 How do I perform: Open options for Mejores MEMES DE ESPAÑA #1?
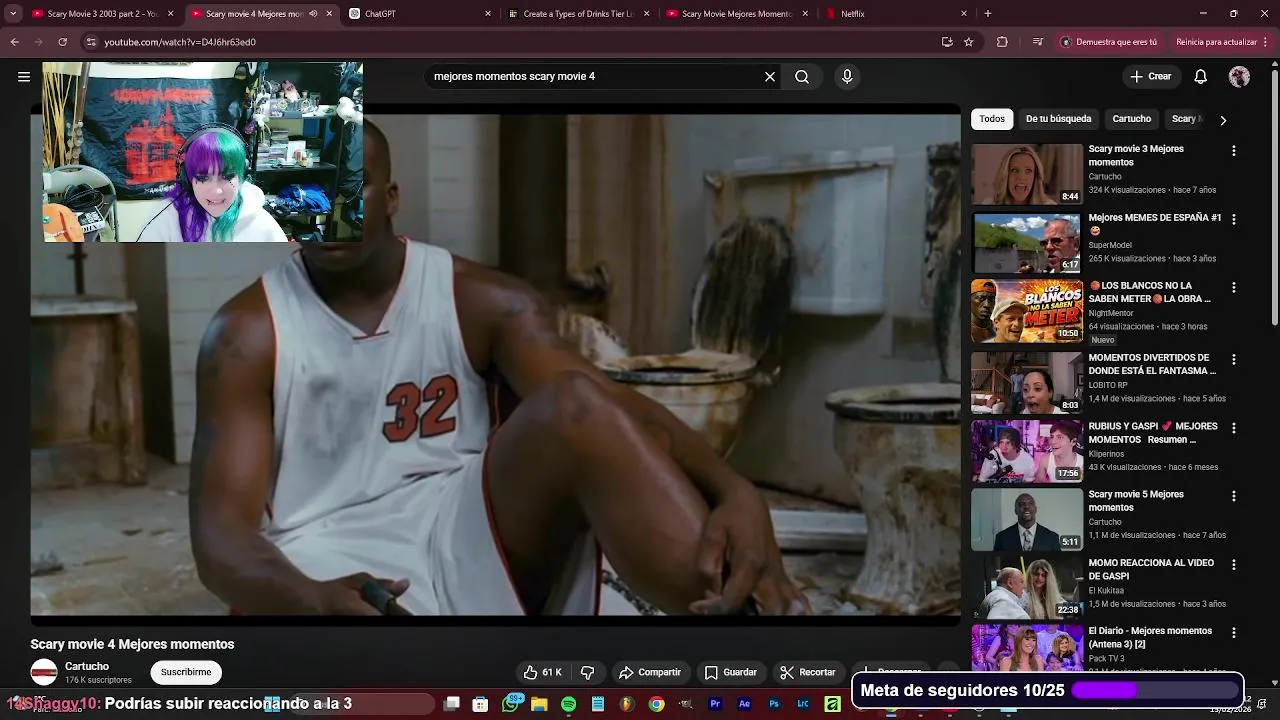pyautogui.click(x=1233, y=218)
